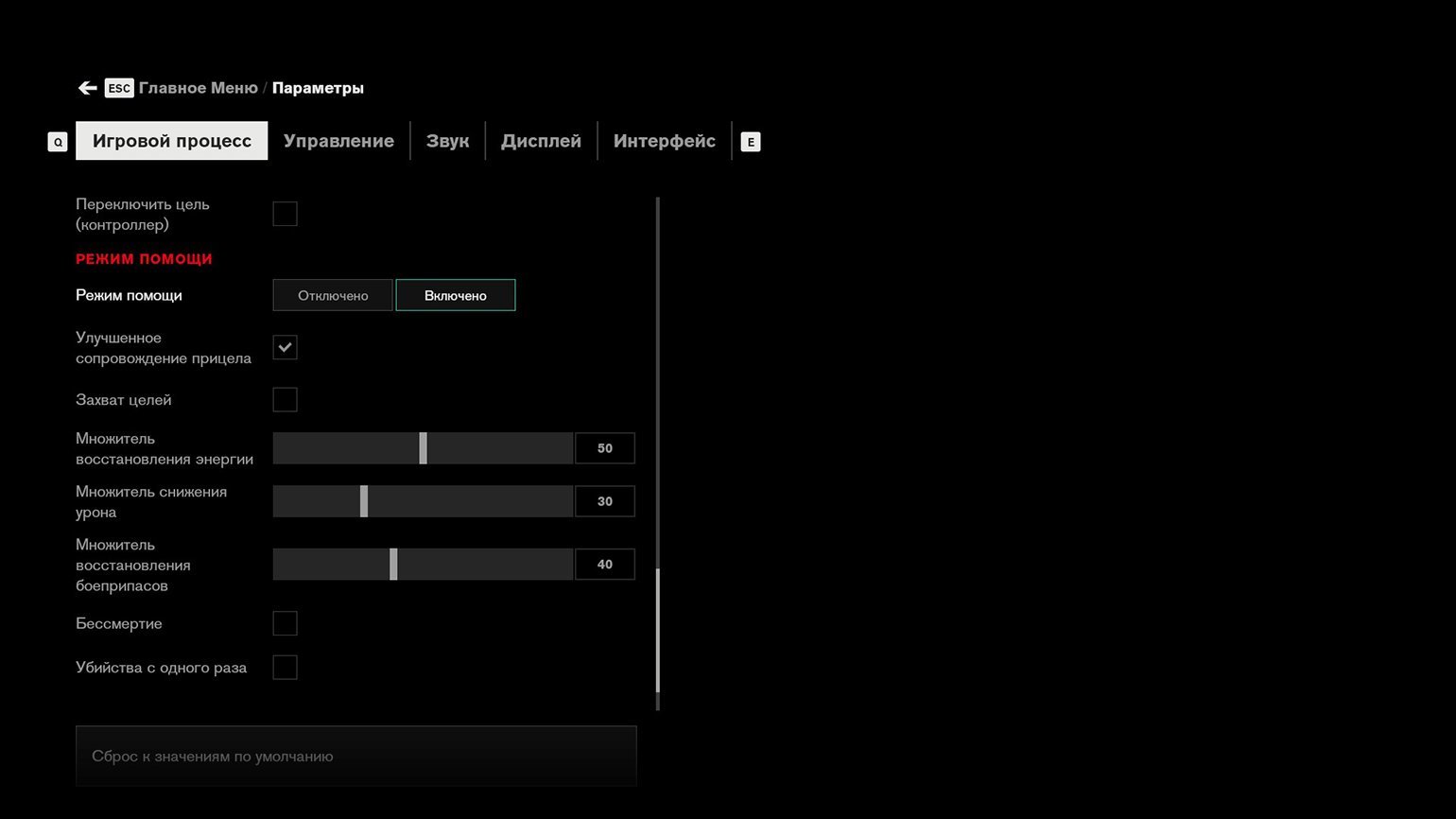Image resolution: width=1456 pixels, height=819 pixels.
Task: Click the Множитель снижения урона value field
Action: tap(605, 501)
